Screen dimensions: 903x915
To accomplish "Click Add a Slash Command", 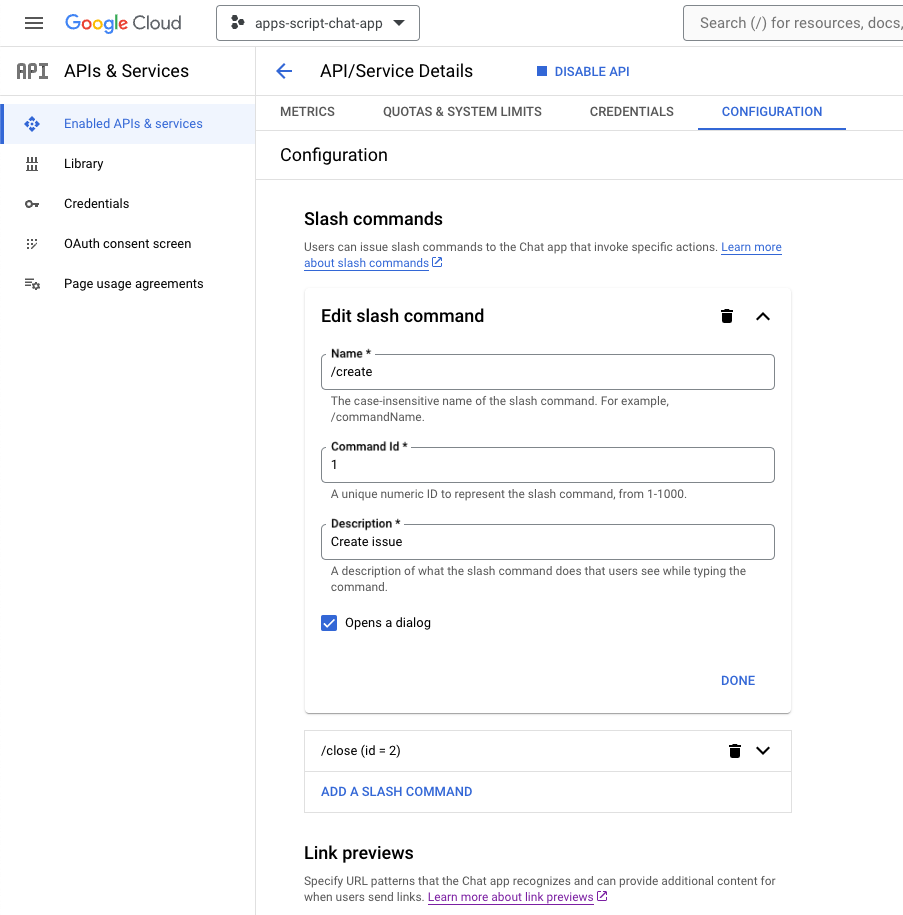I will tap(396, 792).
